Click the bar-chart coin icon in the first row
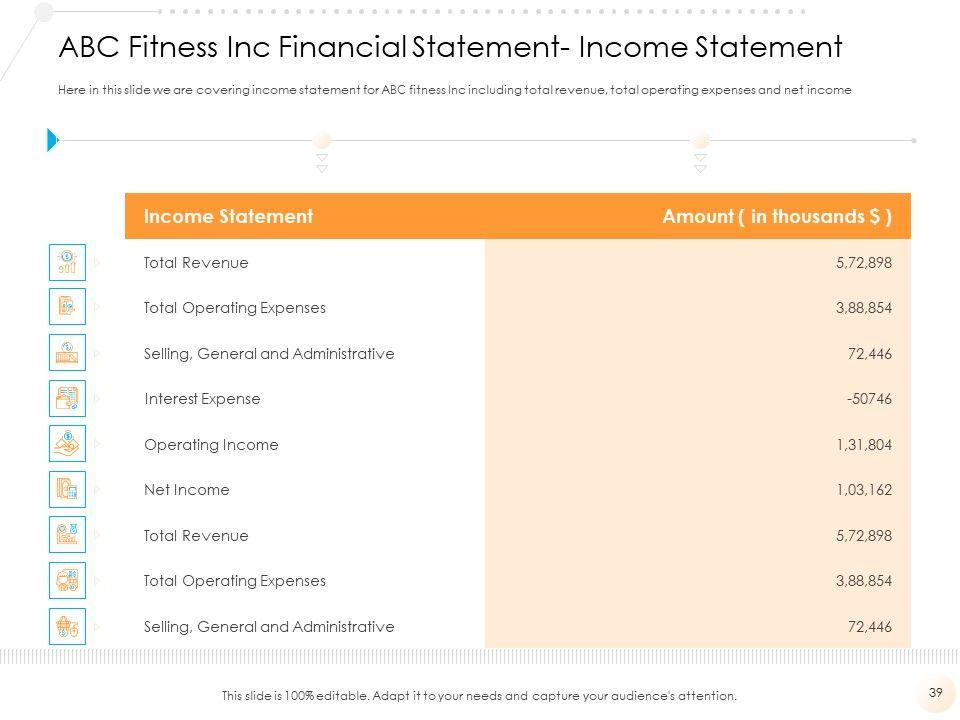 67,262
